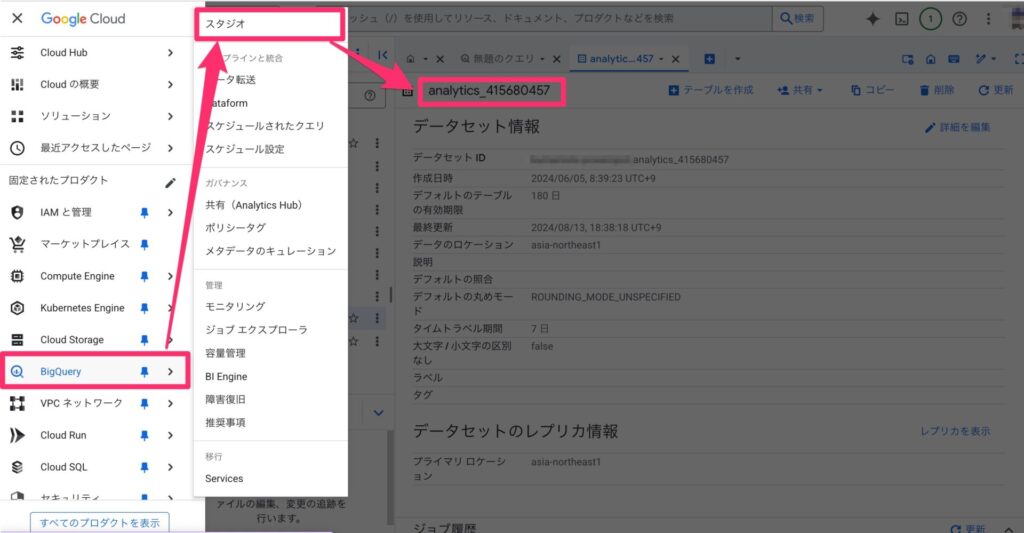Click the notifications badge showing 1
Image resolution: width=1024 pixels, height=533 pixels.
point(930,18)
